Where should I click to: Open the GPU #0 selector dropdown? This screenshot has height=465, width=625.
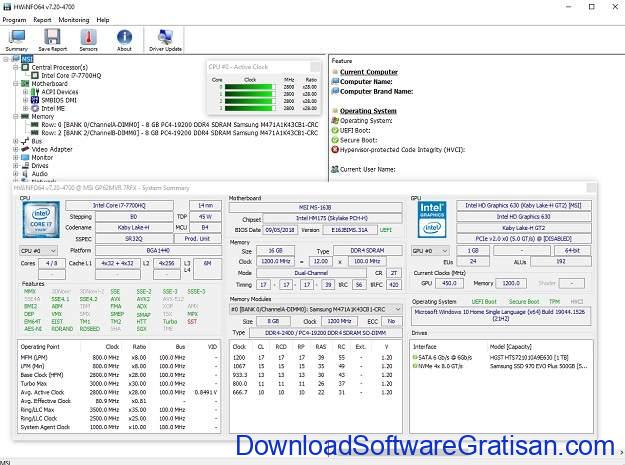point(430,251)
